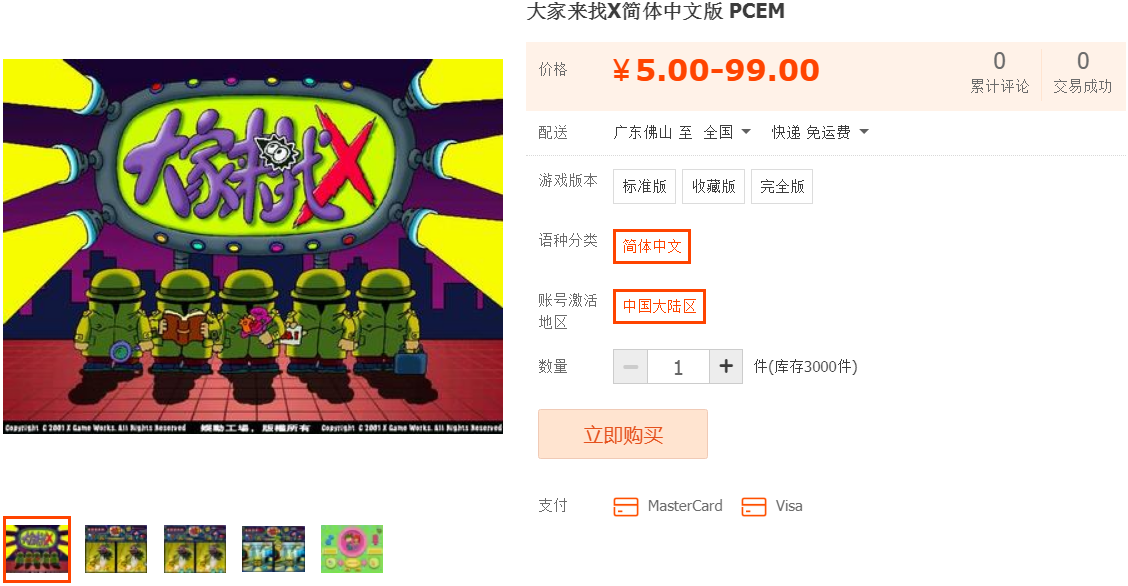1128x586 pixels.
Task: Select the green menu screen thumbnail
Action: (352, 549)
